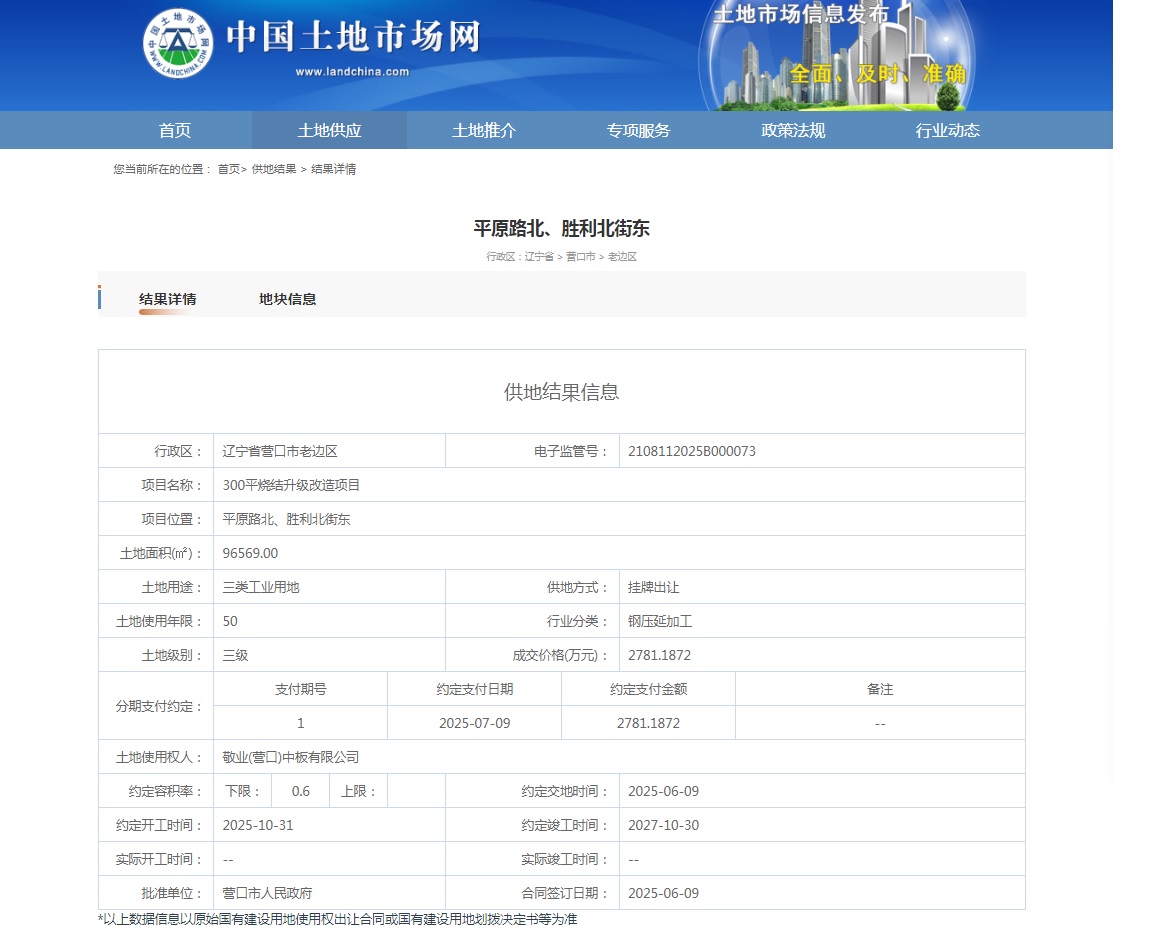
Task: Click the 容积率 lower limit value 0.6
Action: point(300,791)
